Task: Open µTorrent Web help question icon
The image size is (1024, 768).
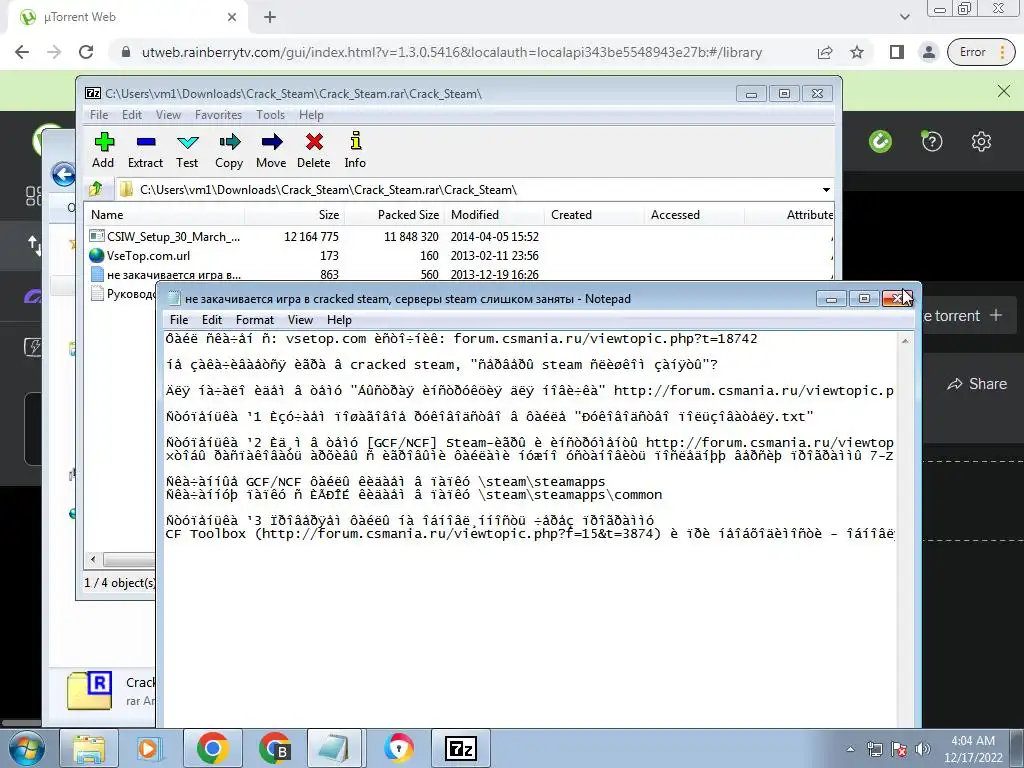Action: click(932, 141)
